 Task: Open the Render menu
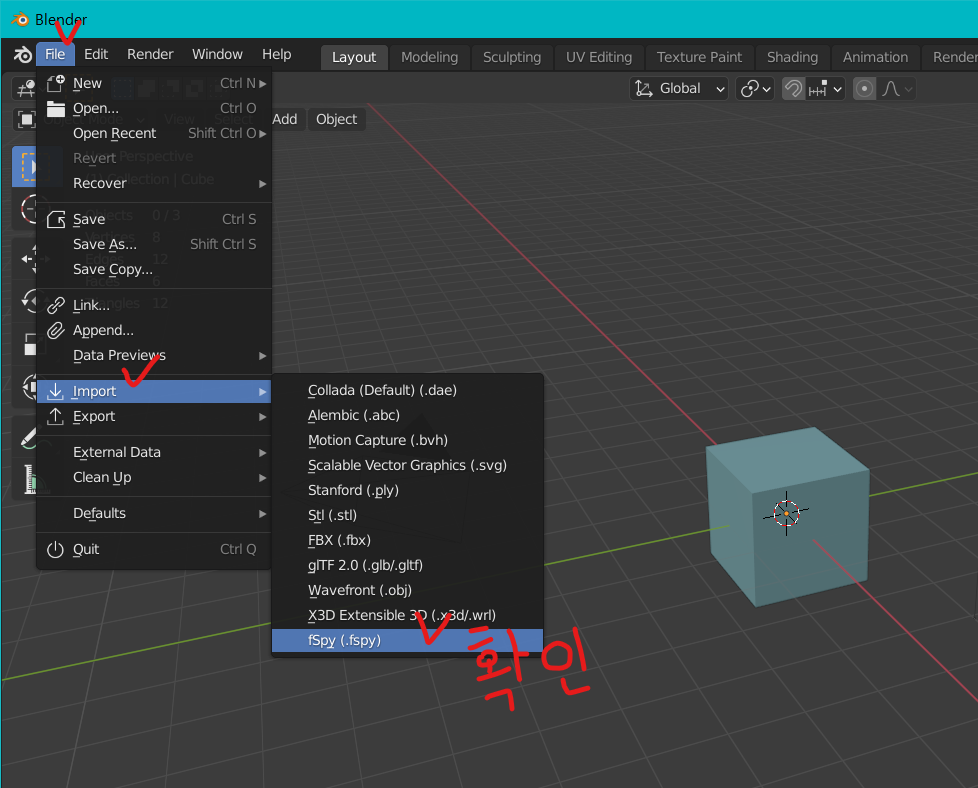[150, 54]
